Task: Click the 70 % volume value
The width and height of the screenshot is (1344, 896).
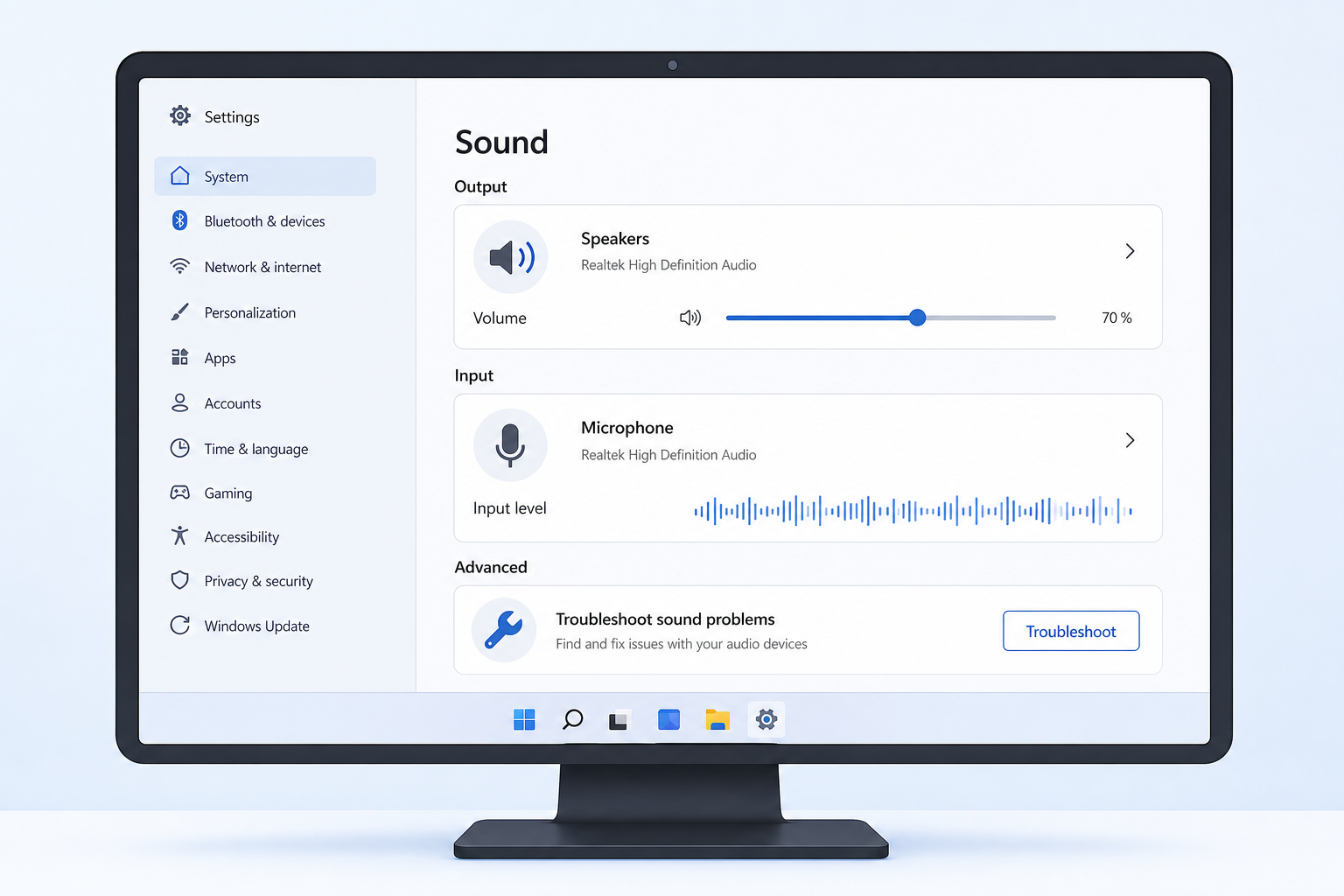Action: 1116,318
